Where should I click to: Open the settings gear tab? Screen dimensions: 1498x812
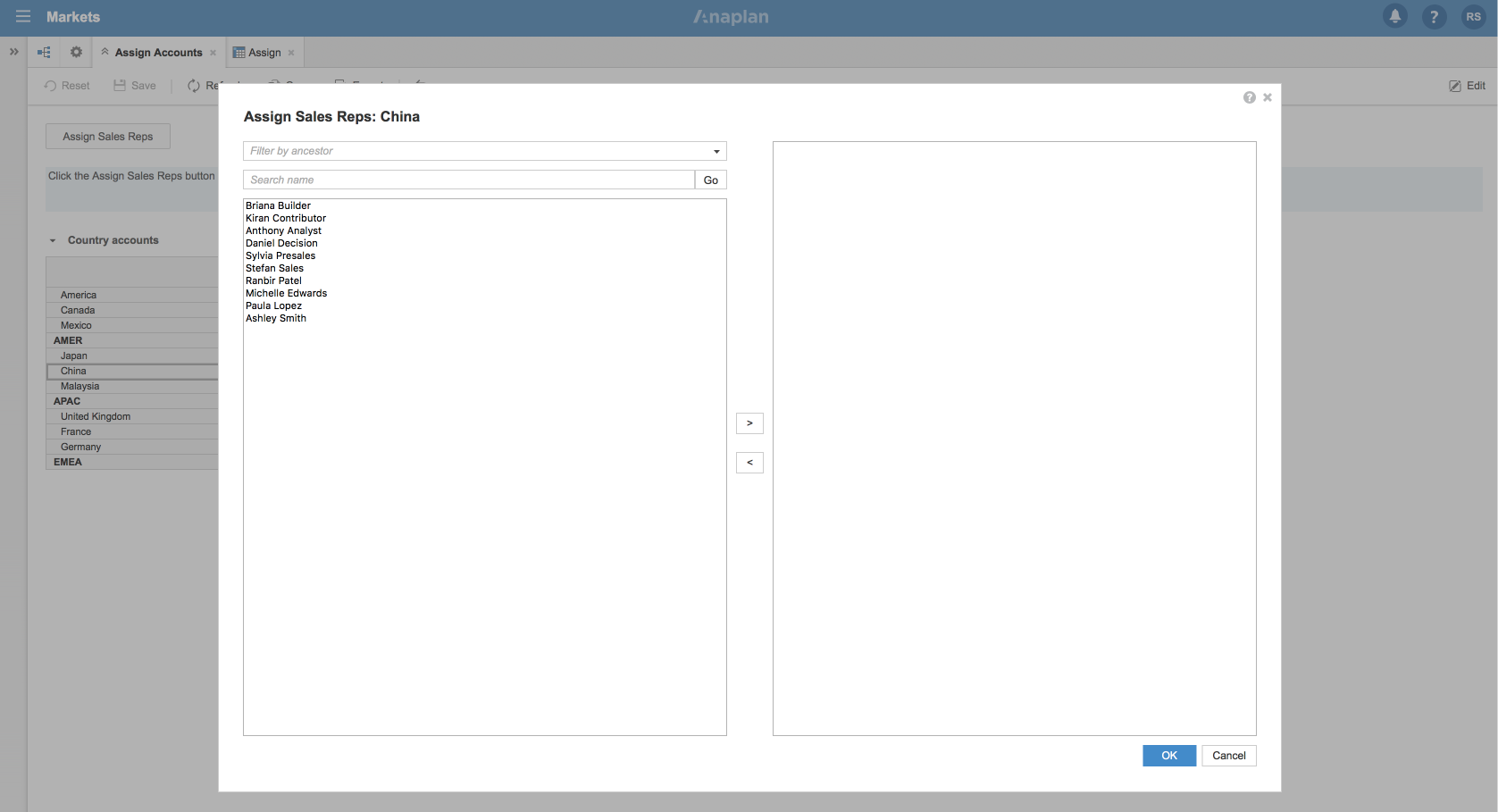[x=76, y=52]
